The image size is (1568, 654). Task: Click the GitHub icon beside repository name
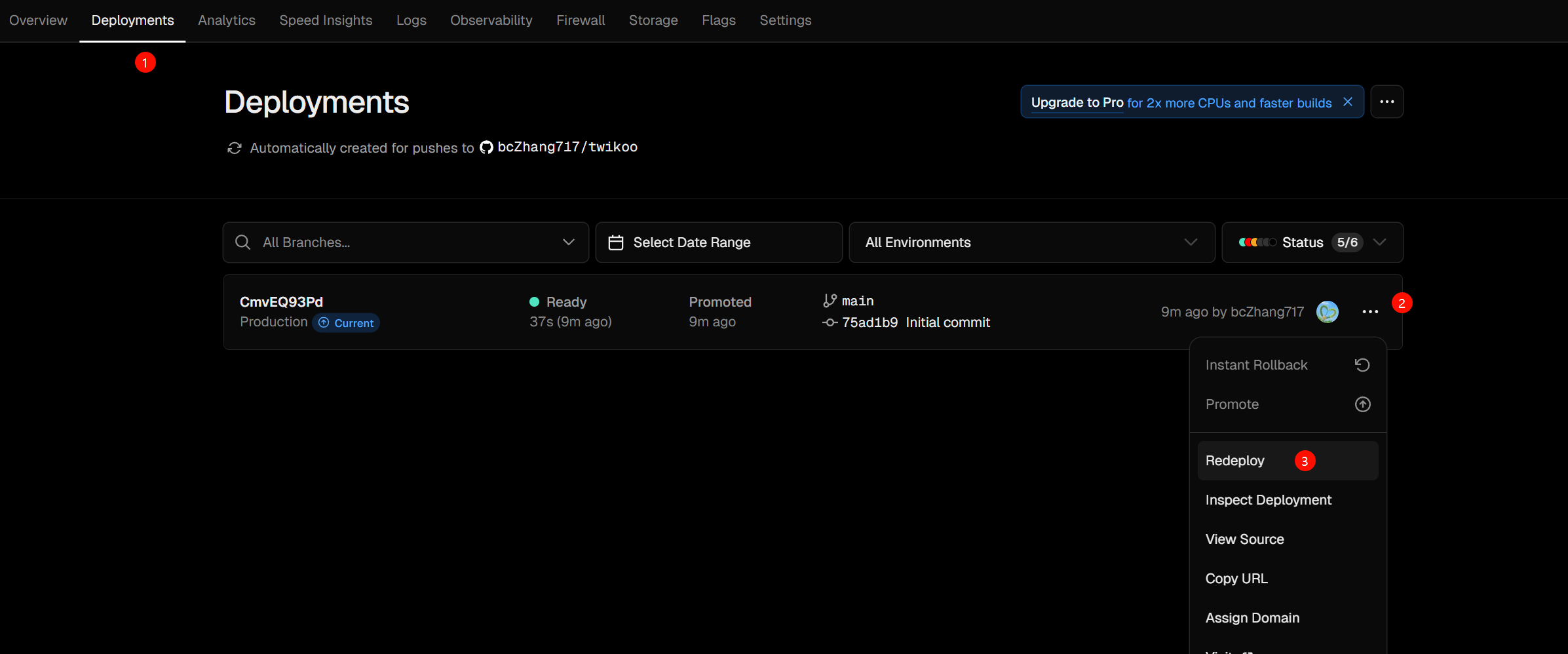click(x=486, y=147)
